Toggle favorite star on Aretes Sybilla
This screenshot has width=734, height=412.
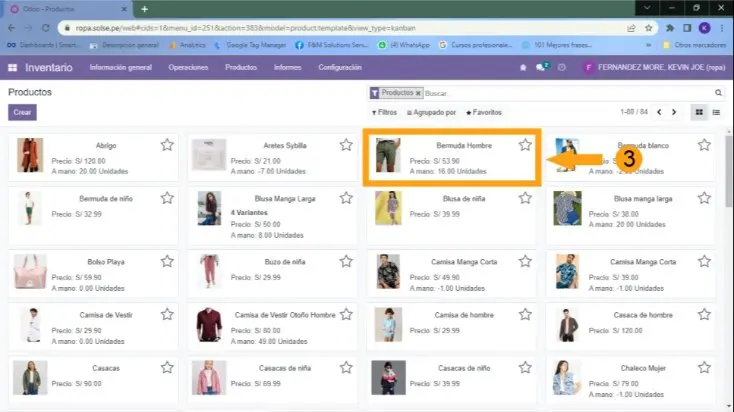click(346, 145)
